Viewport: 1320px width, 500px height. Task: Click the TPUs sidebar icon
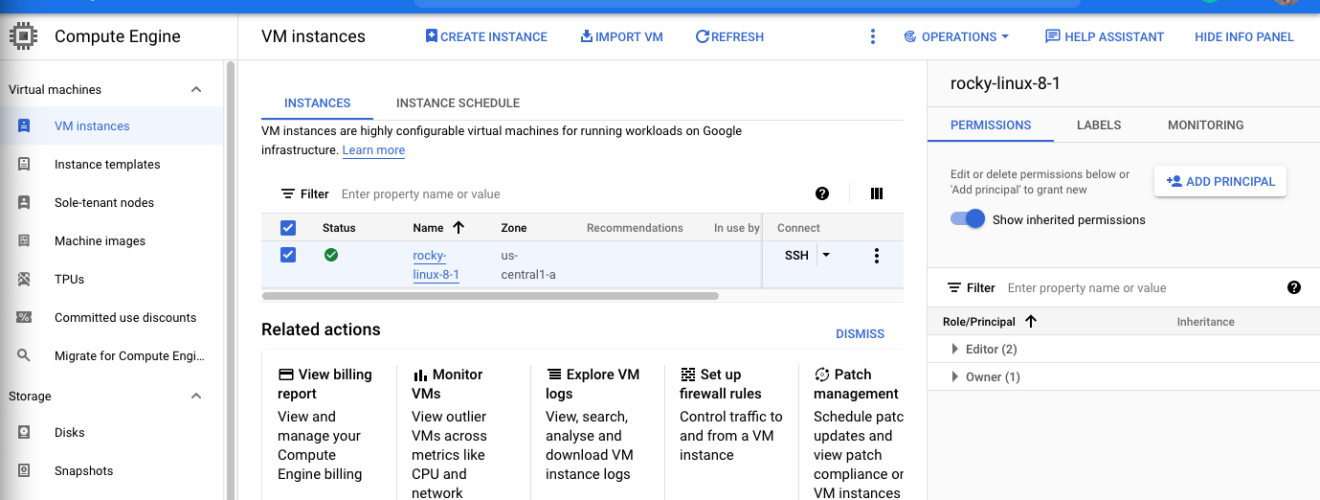point(24,279)
